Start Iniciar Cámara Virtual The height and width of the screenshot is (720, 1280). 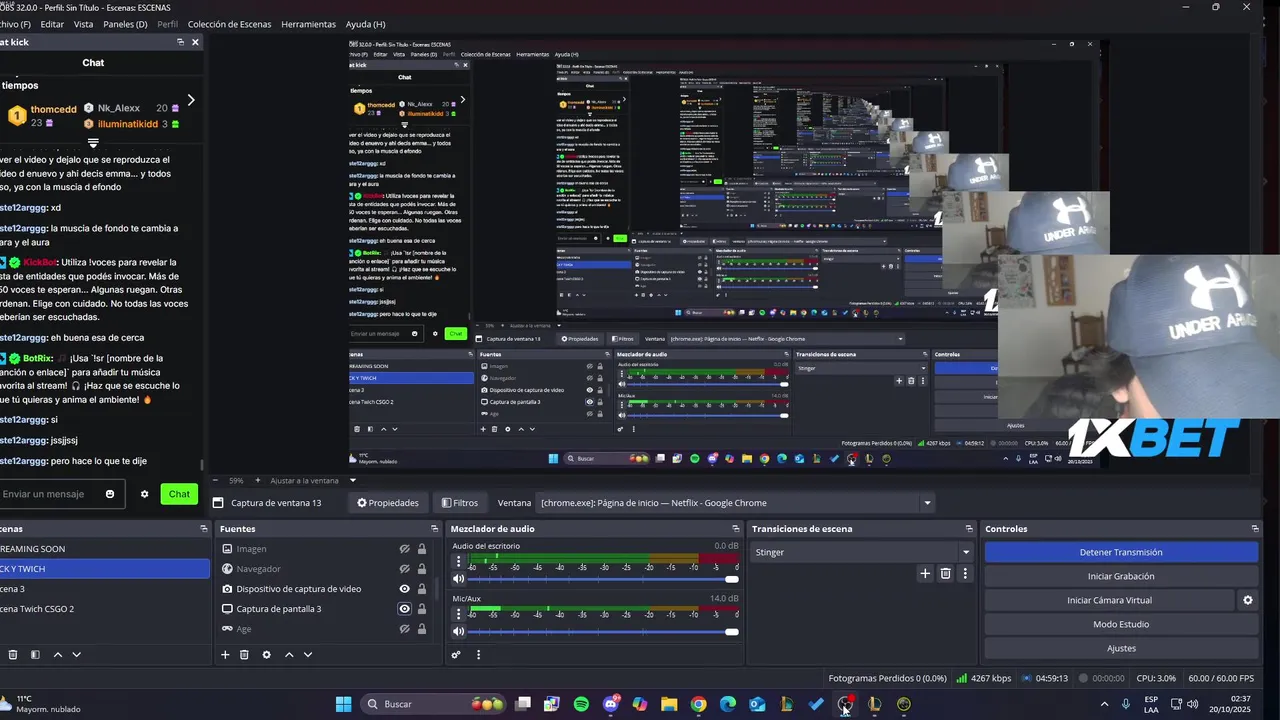click(x=1109, y=600)
